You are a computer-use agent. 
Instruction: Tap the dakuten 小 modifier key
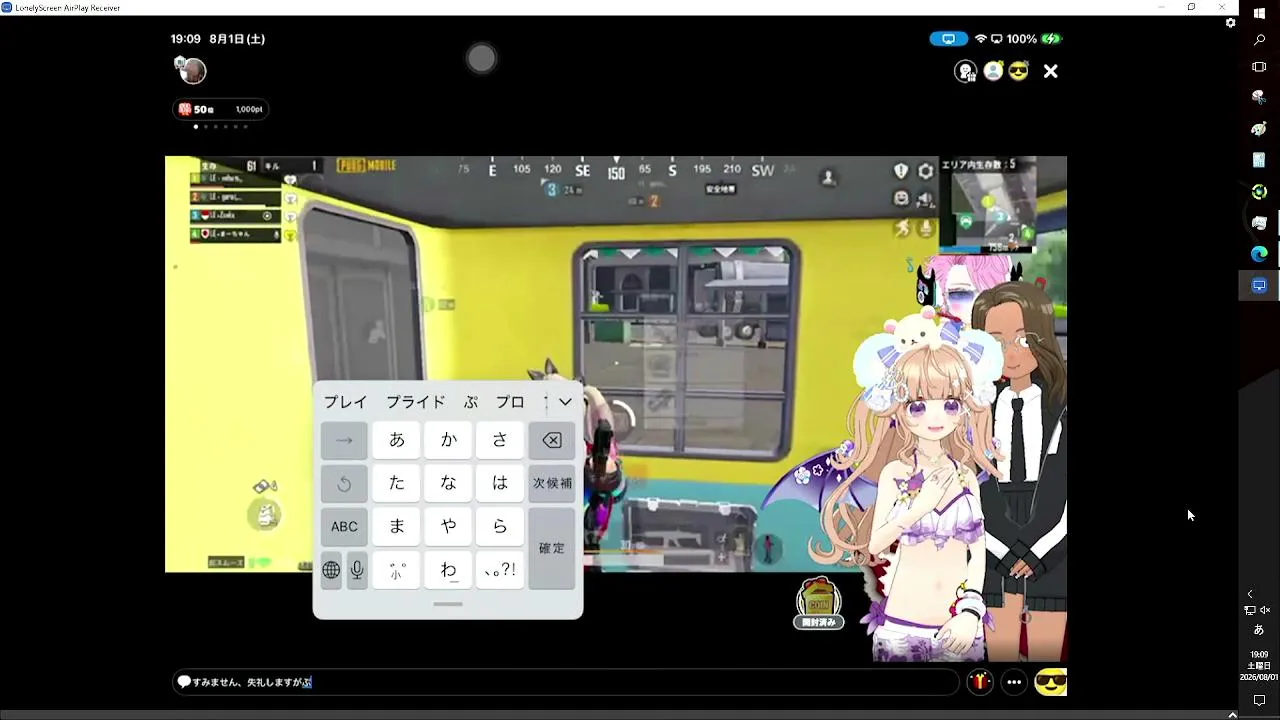tap(397, 570)
